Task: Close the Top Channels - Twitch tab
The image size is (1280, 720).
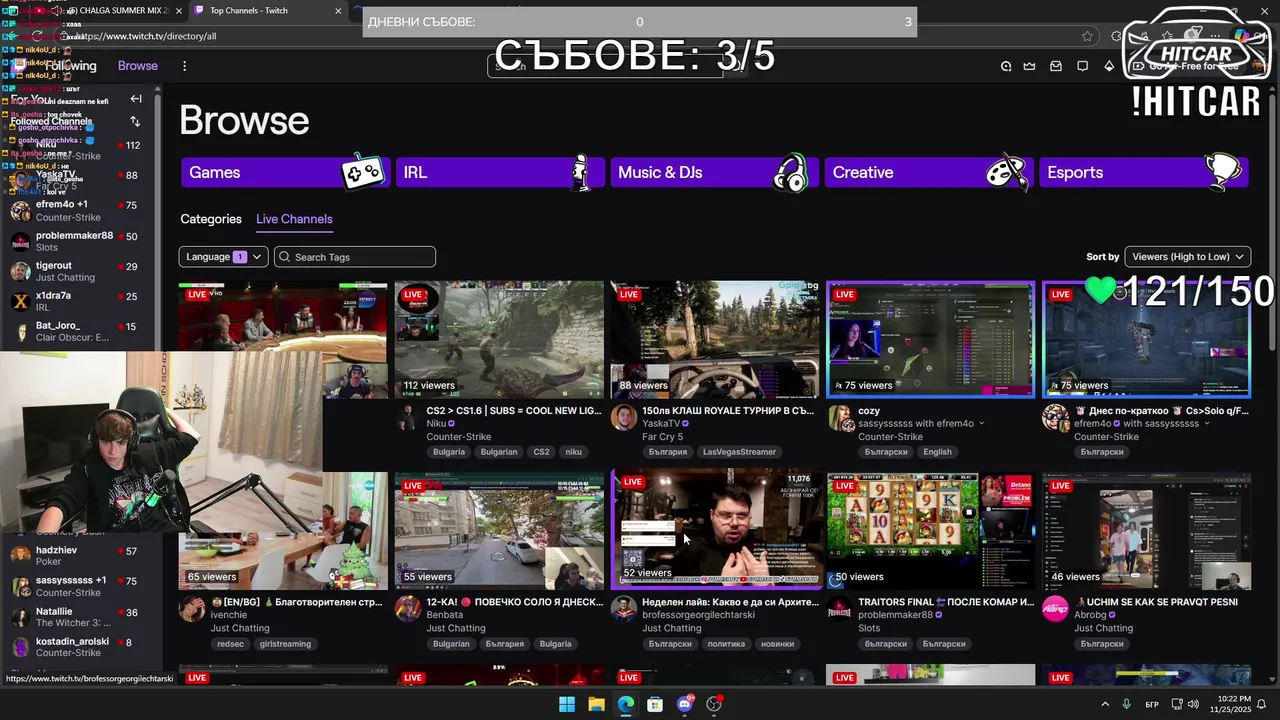Action: click(339, 11)
